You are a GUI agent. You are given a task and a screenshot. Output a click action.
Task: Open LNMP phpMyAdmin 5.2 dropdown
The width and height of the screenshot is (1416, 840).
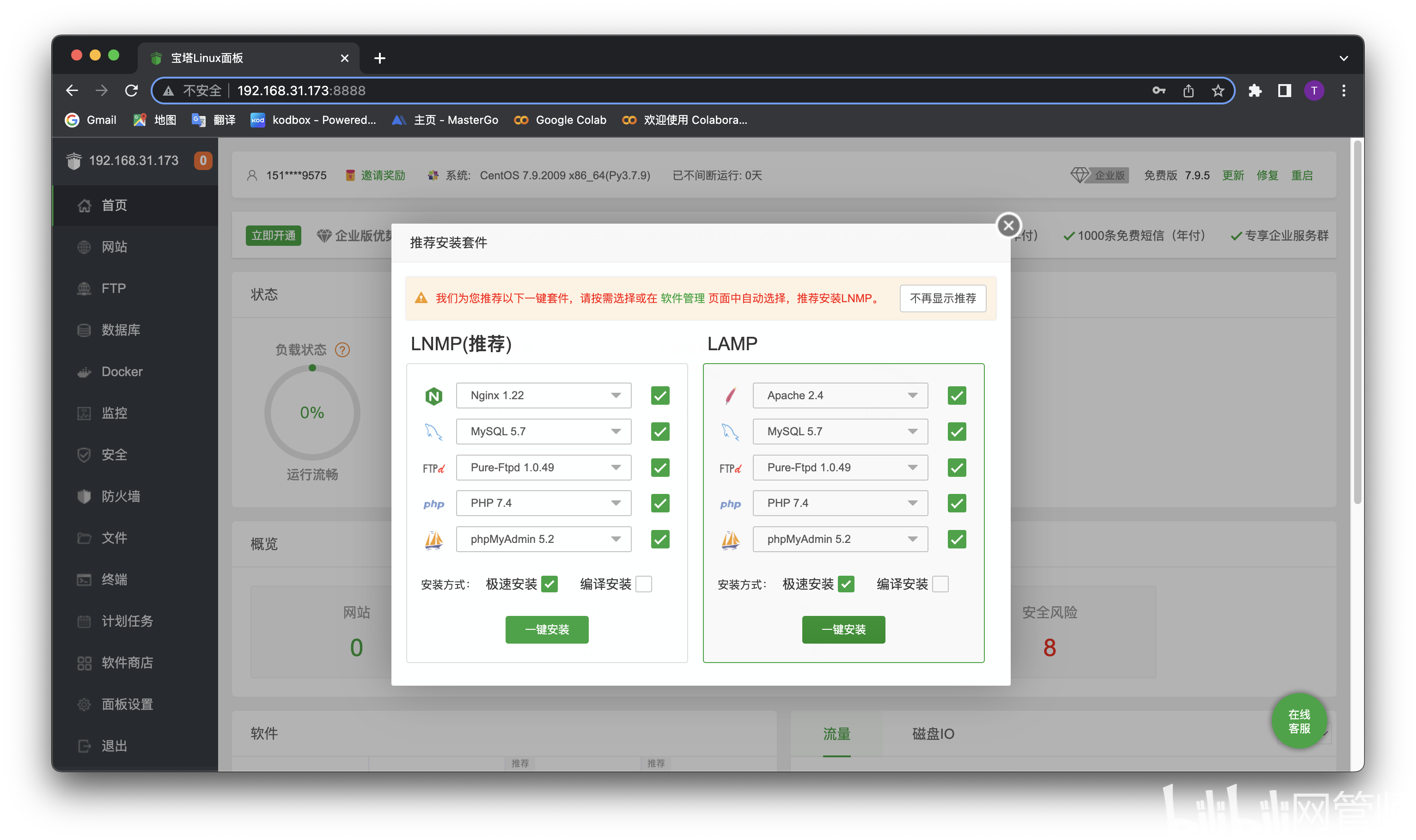tap(543, 539)
